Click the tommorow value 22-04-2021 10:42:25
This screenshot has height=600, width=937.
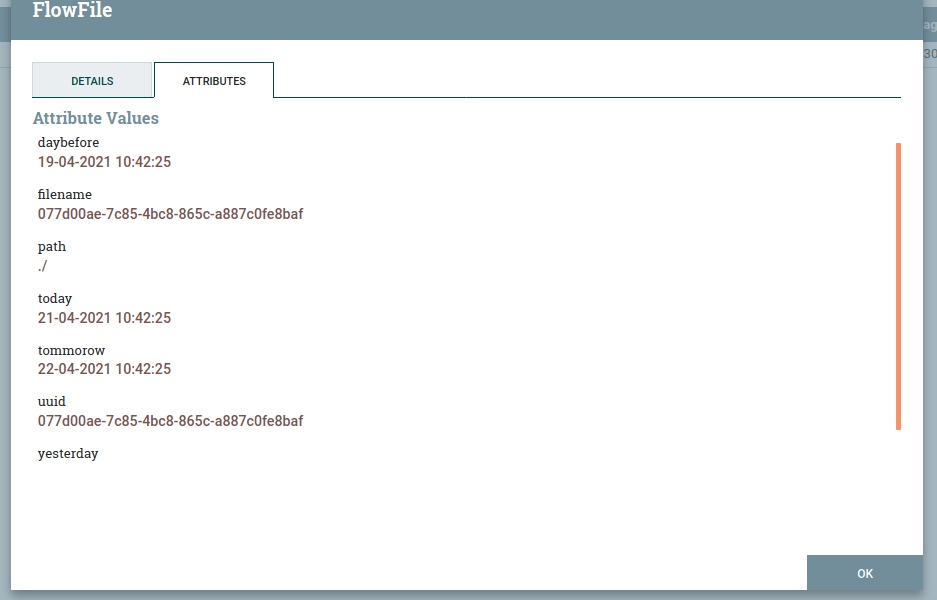[104, 369]
